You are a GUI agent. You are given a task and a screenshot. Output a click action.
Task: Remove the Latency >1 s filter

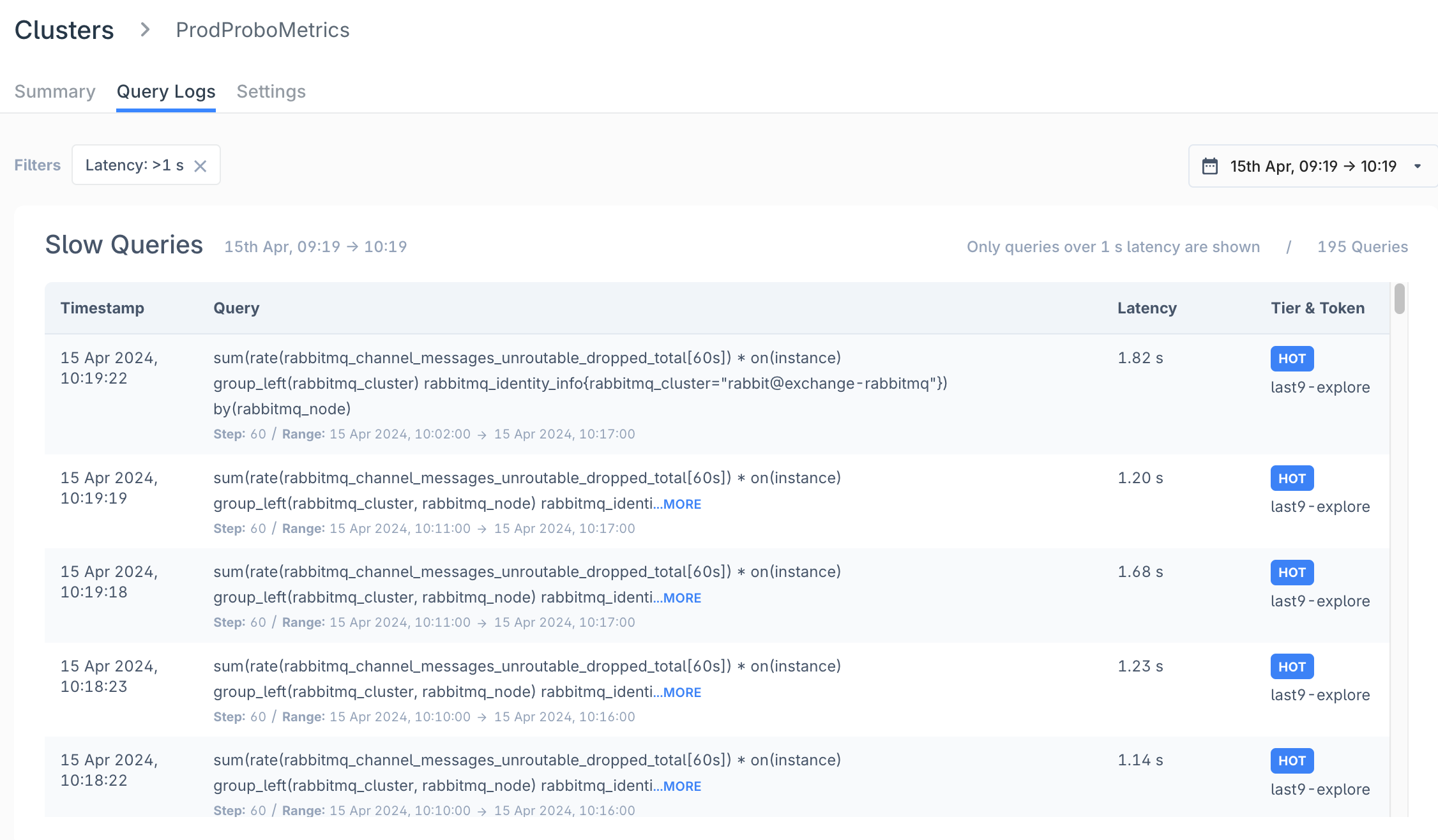201,166
